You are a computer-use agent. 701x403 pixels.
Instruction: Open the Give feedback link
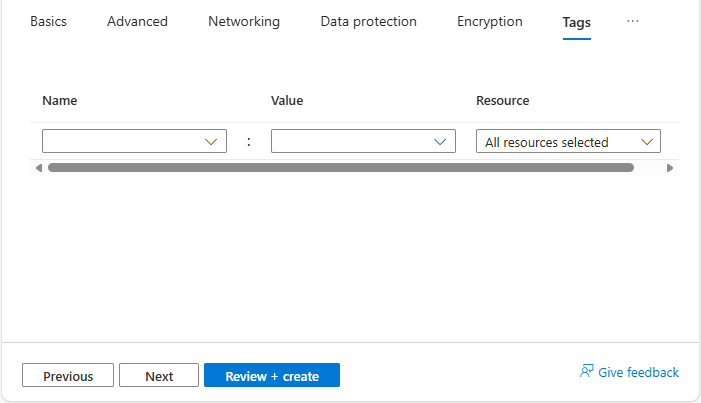[638, 372]
